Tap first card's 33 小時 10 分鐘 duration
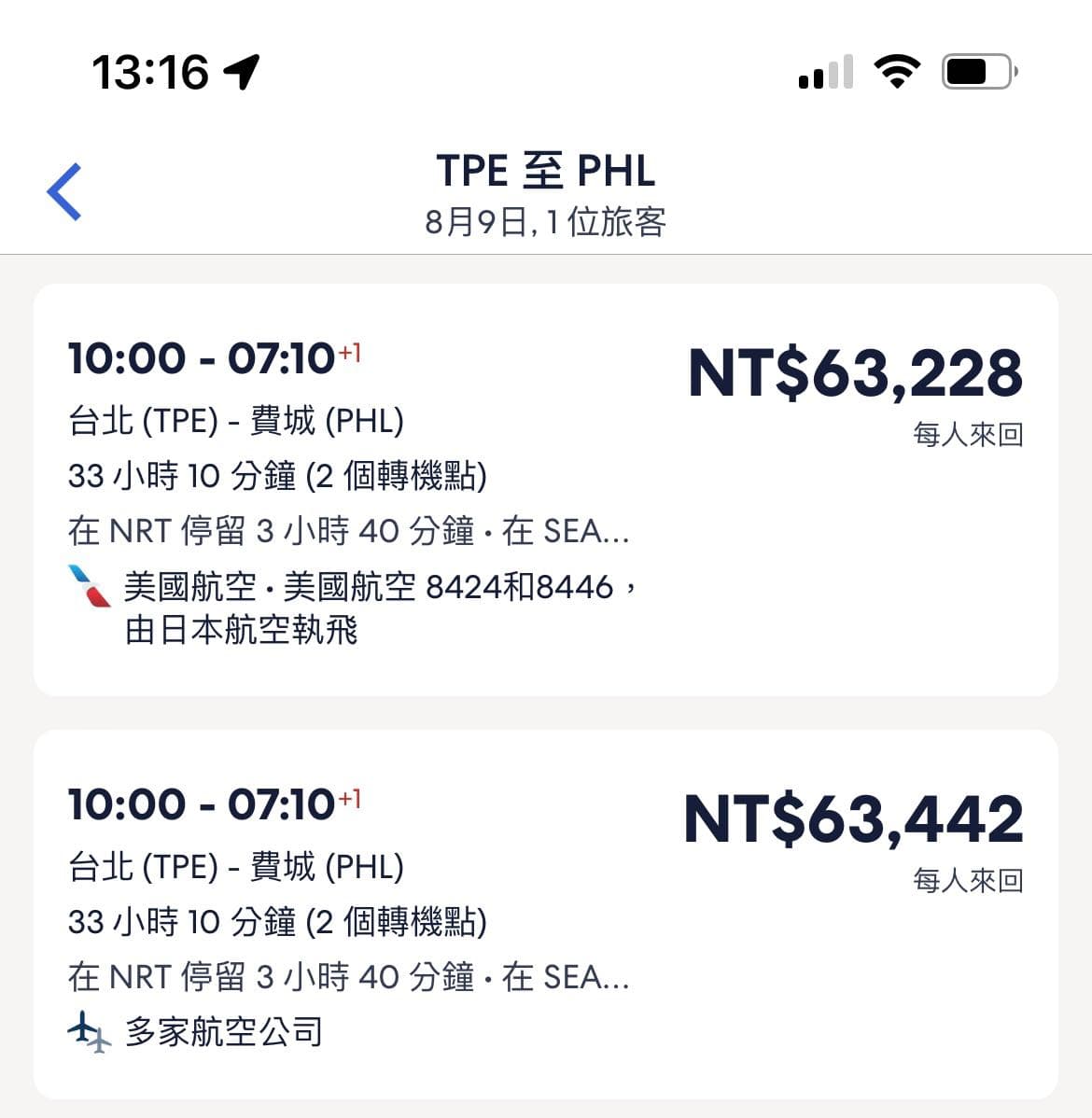 coord(277,476)
